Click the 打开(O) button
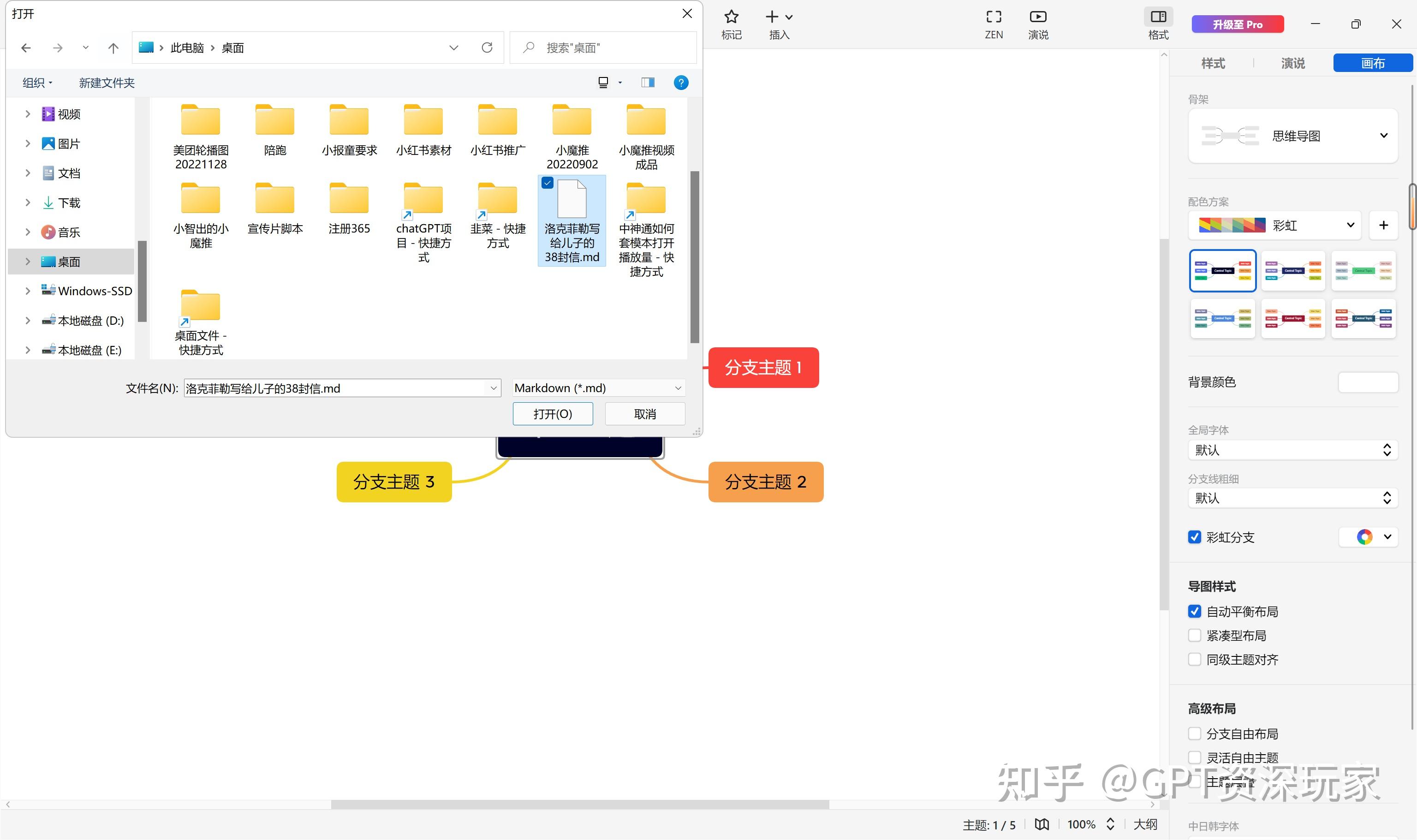 [x=552, y=414]
